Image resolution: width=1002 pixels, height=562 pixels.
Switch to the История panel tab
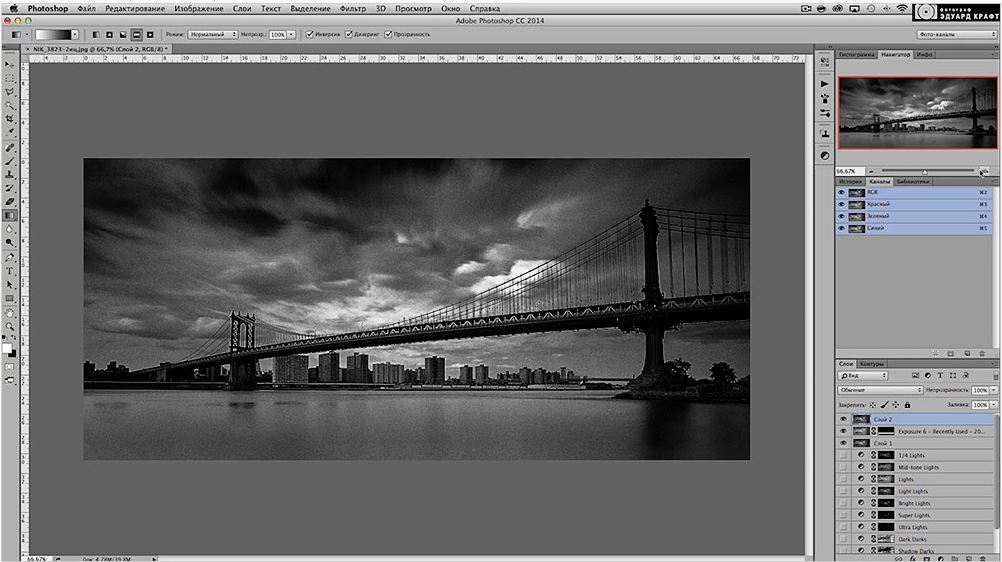coord(849,182)
